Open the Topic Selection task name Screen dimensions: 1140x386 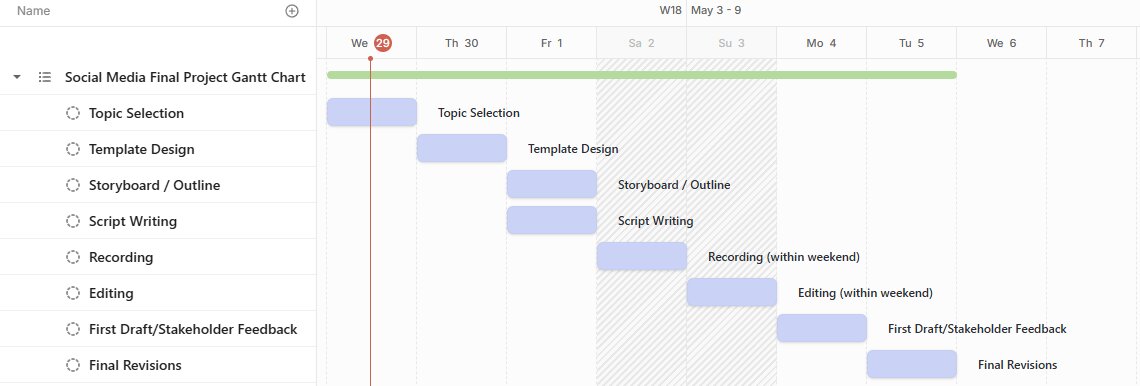(x=136, y=113)
